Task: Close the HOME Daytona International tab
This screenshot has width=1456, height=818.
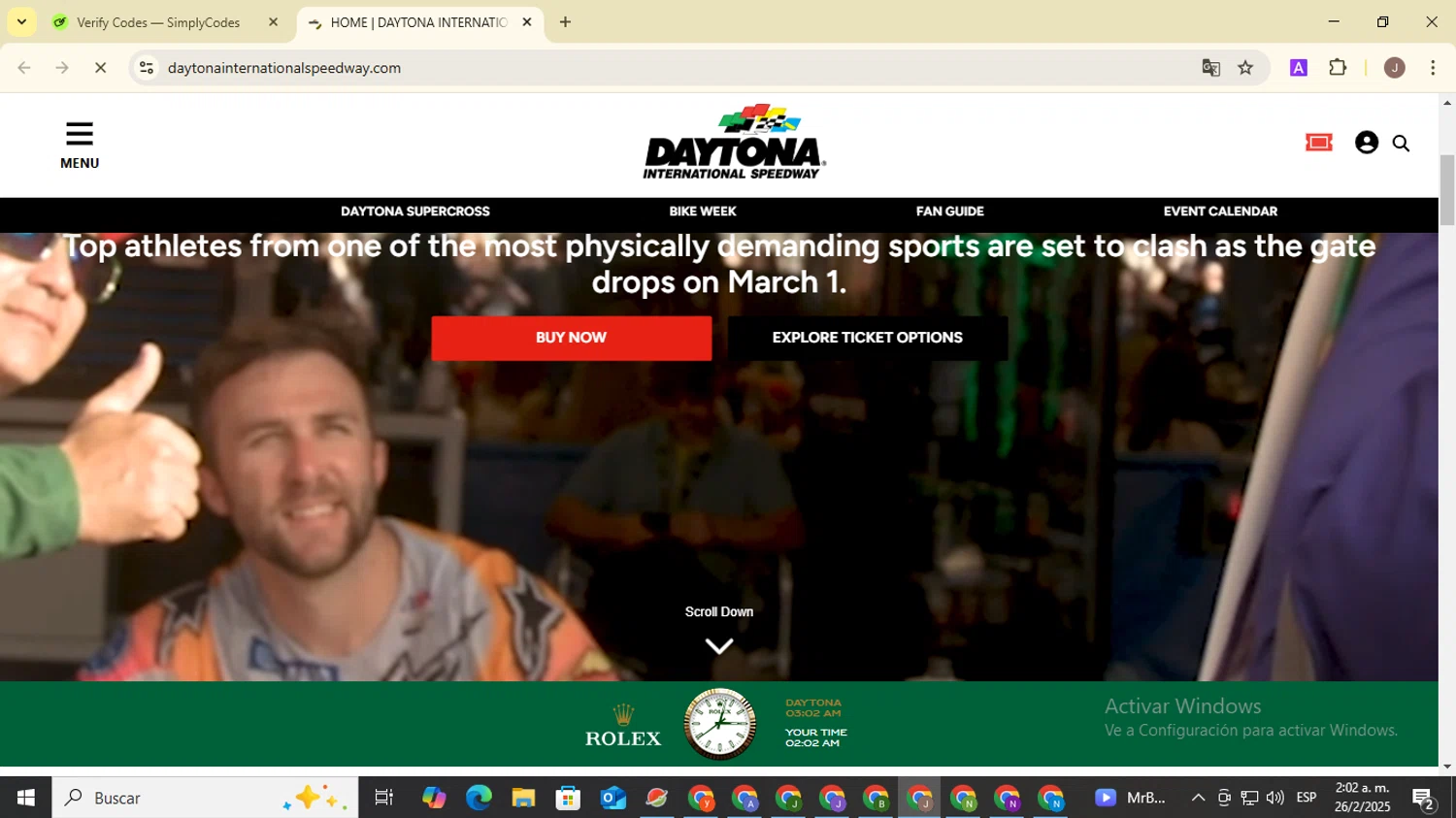Action: click(527, 22)
